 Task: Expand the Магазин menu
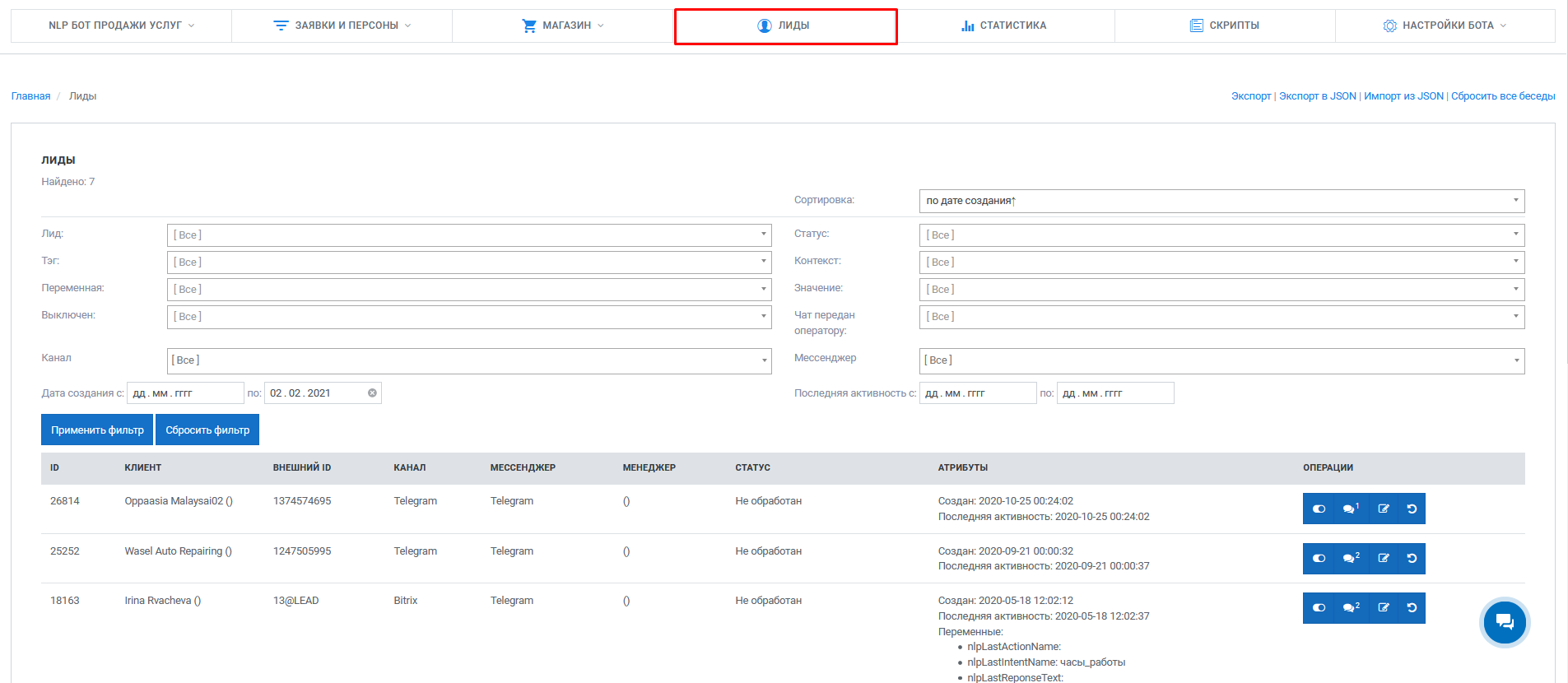563,26
